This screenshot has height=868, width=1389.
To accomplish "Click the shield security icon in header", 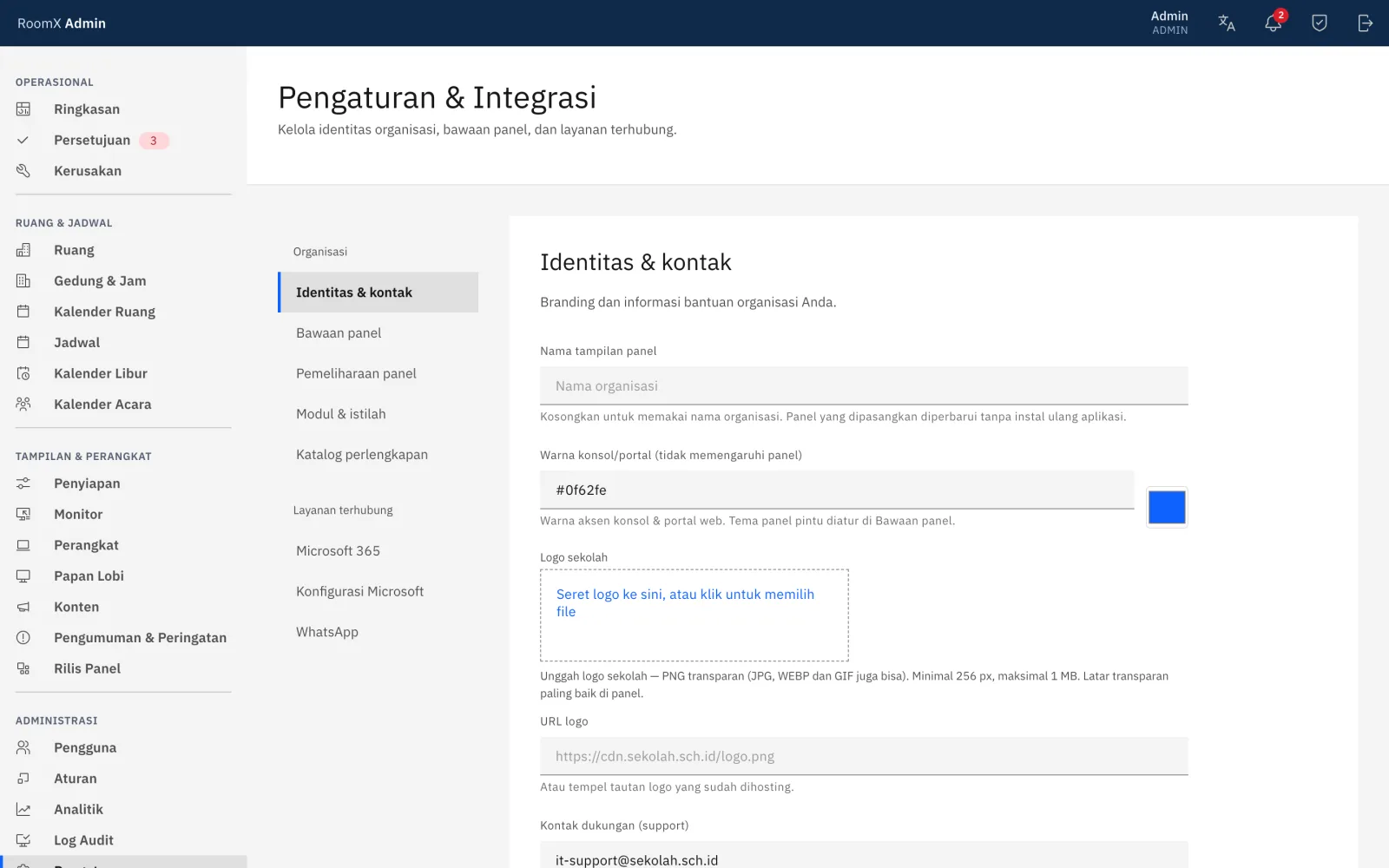I will point(1320,23).
